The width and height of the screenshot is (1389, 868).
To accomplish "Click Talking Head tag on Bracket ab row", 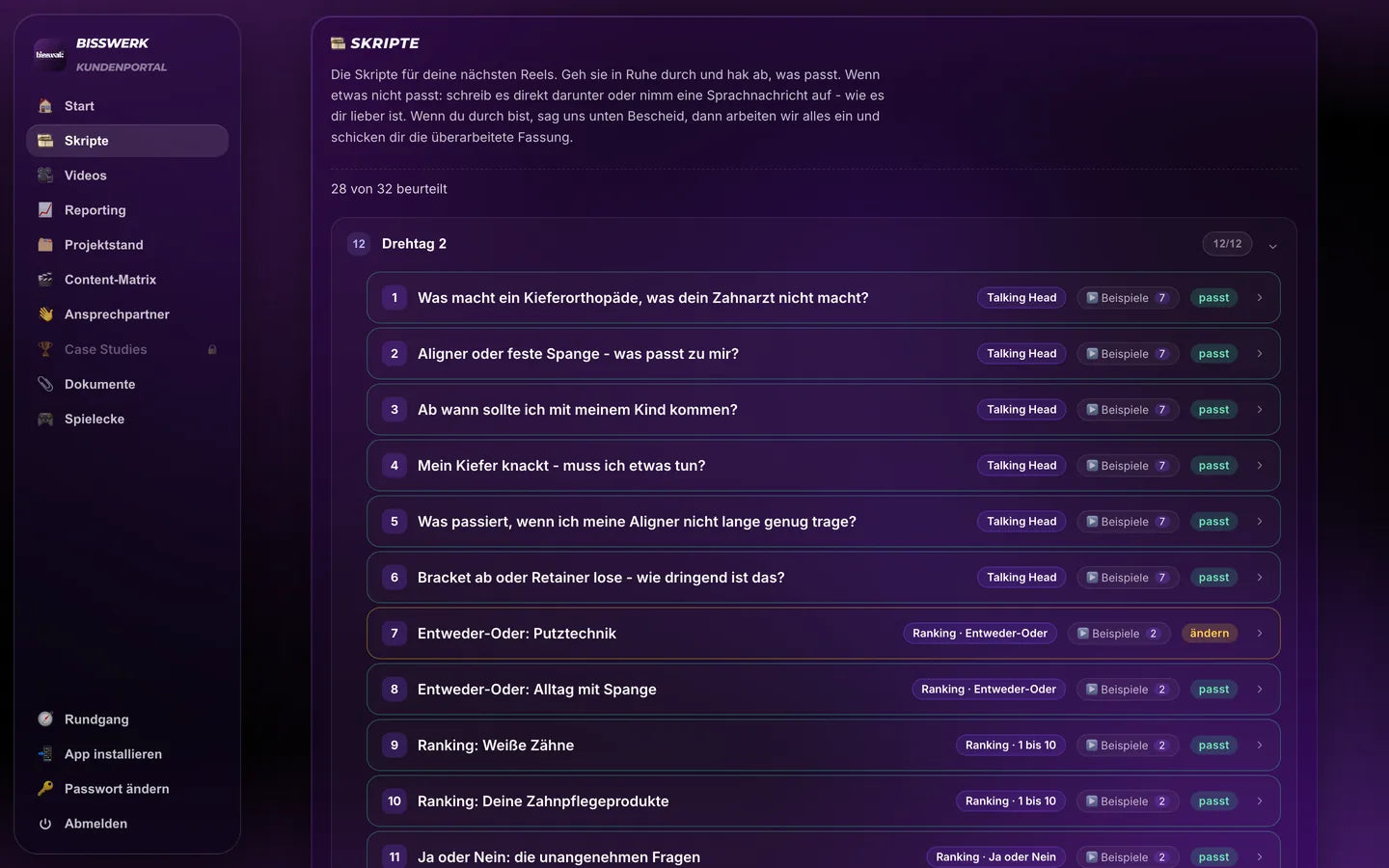I will [x=1021, y=578].
